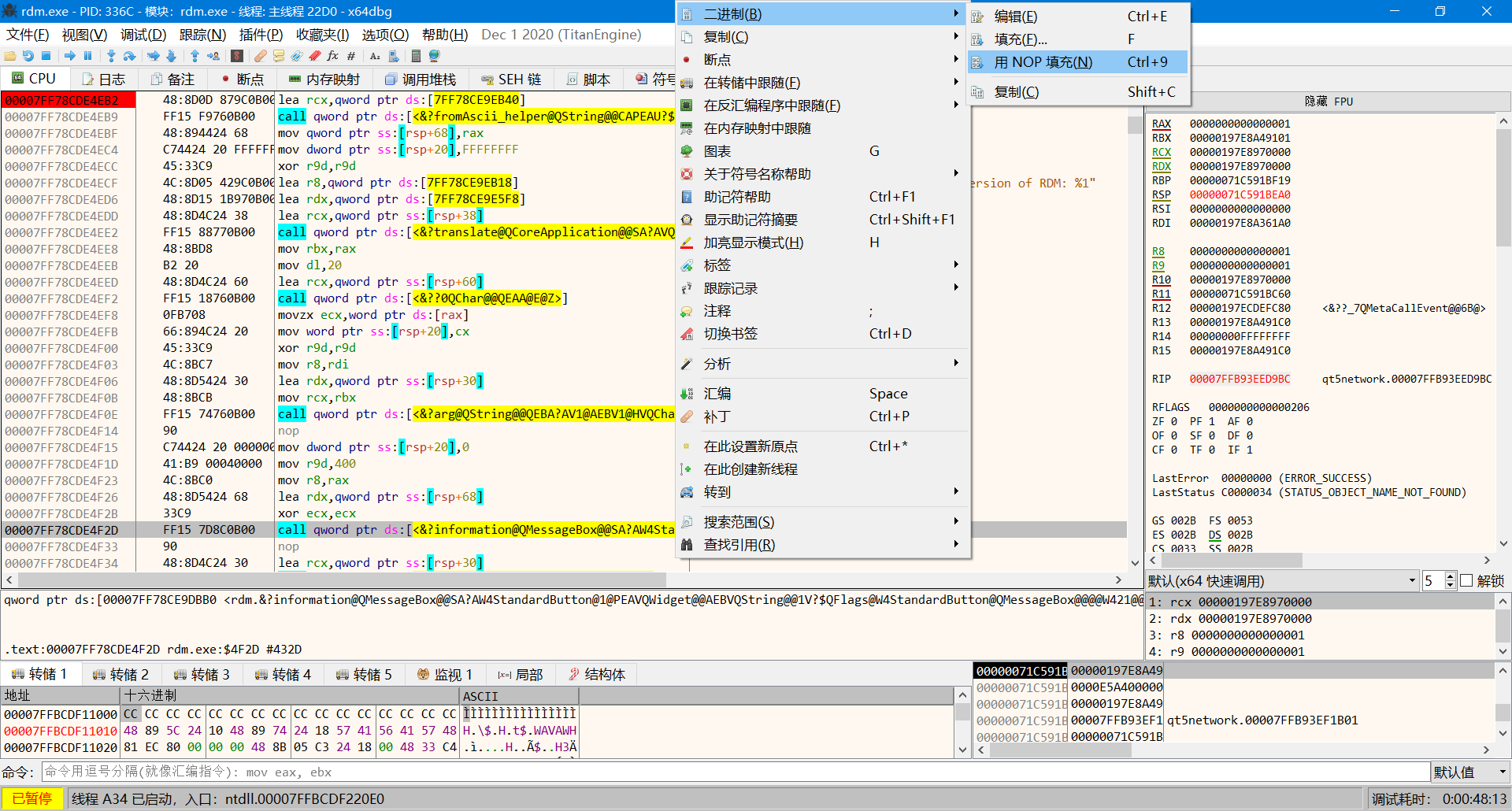Image resolution: width=1512 pixels, height=811 pixels.
Task: Click the command input field
Action: click(735, 772)
